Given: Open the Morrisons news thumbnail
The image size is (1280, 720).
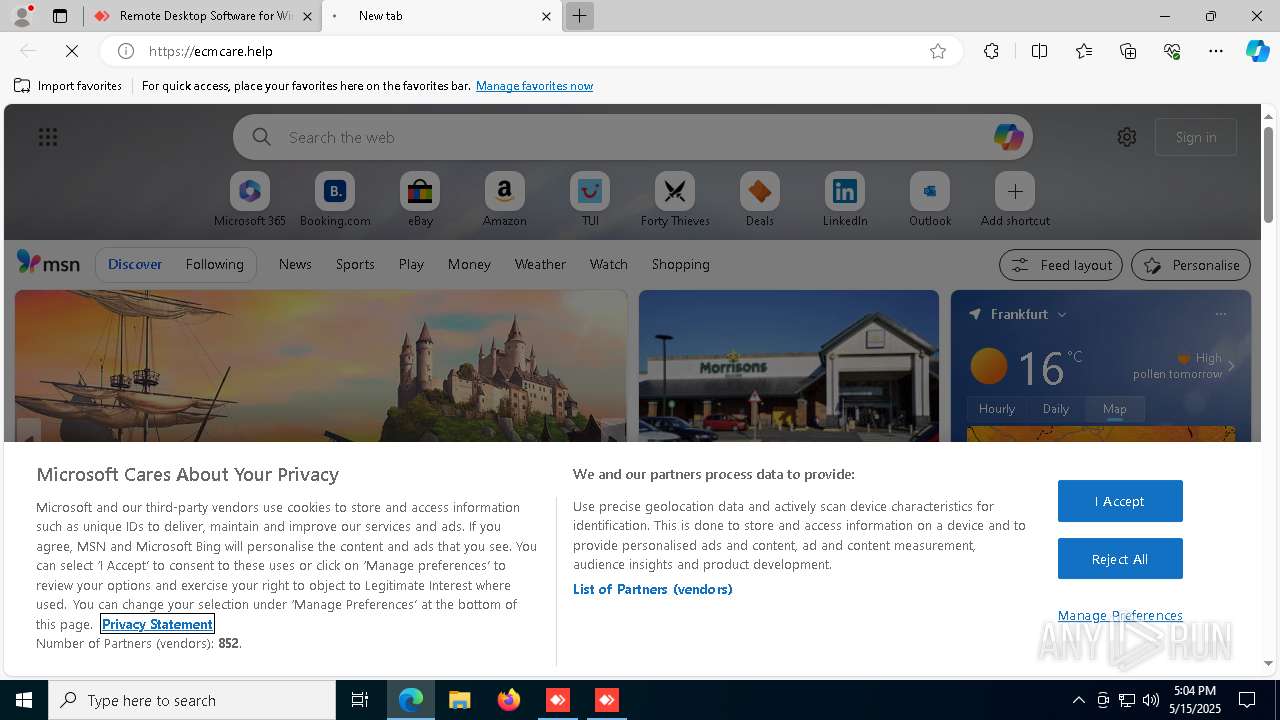Looking at the screenshot, I should [x=789, y=366].
